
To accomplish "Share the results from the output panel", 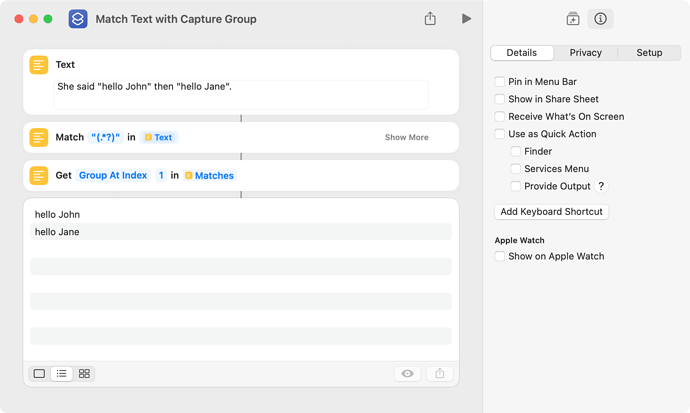I will [440, 373].
